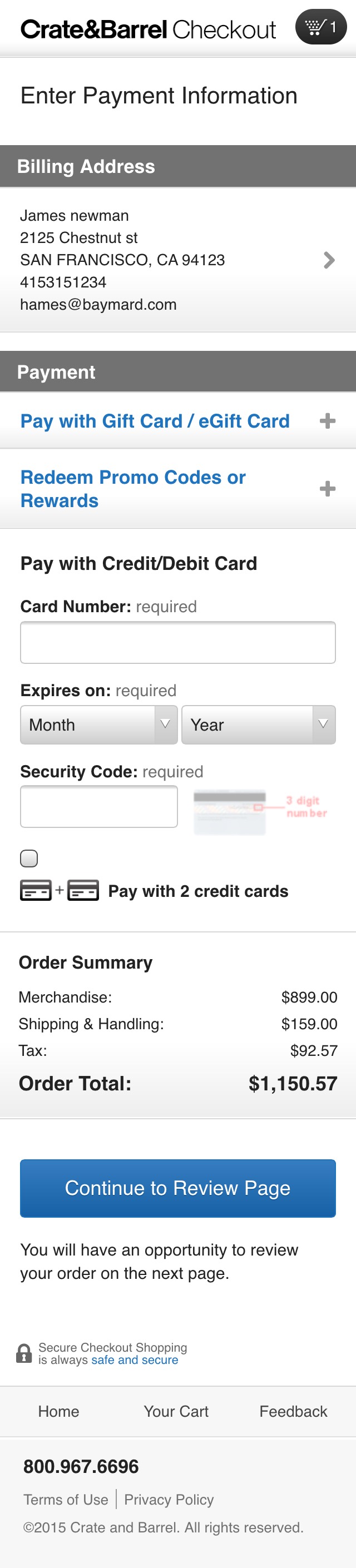The height and width of the screenshot is (1568, 356).
Task: Select Feedback in the footer menu
Action: (x=293, y=1412)
